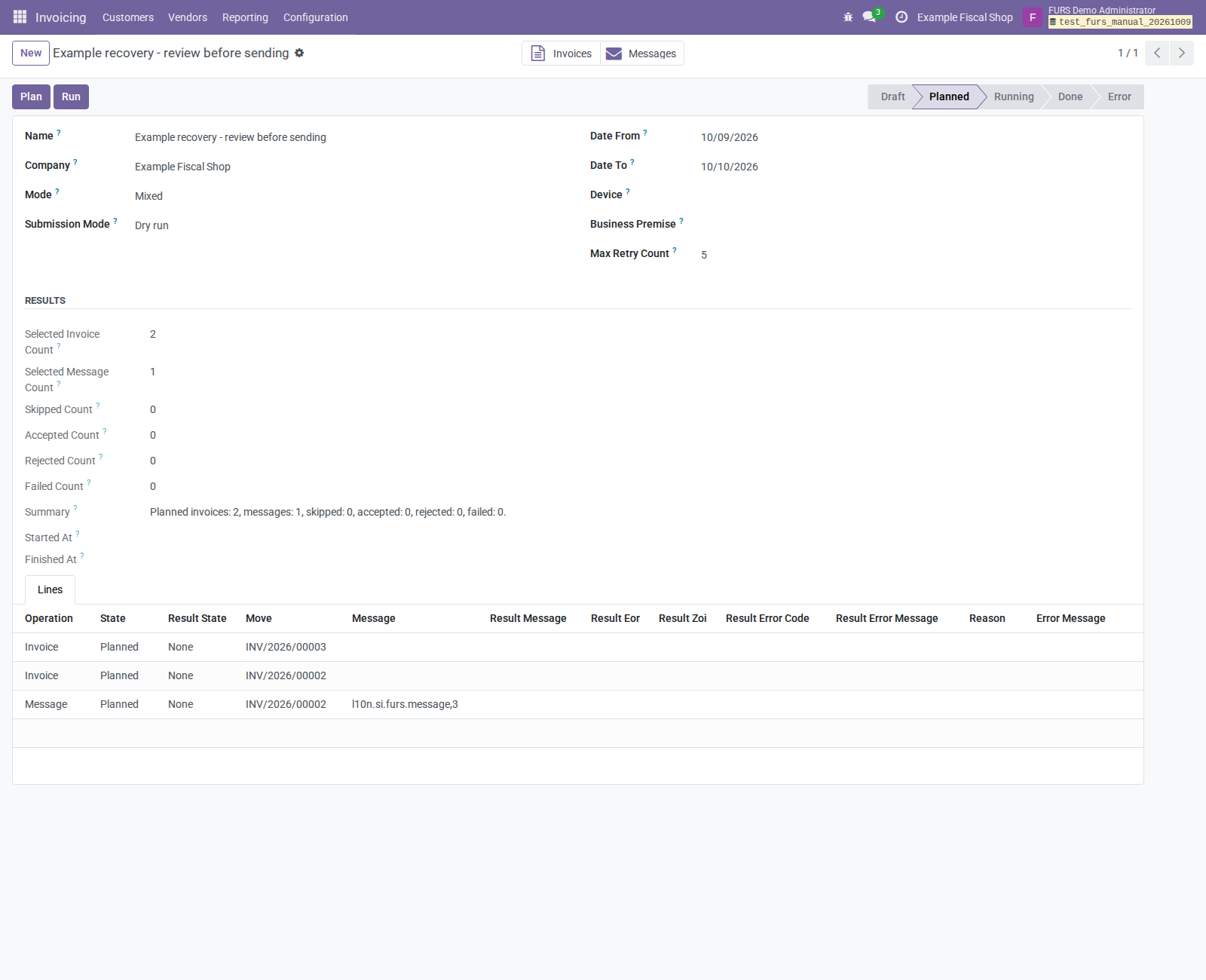The width and height of the screenshot is (1206, 980).
Task: Click the Run button
Action: click(x=71, y=96)
